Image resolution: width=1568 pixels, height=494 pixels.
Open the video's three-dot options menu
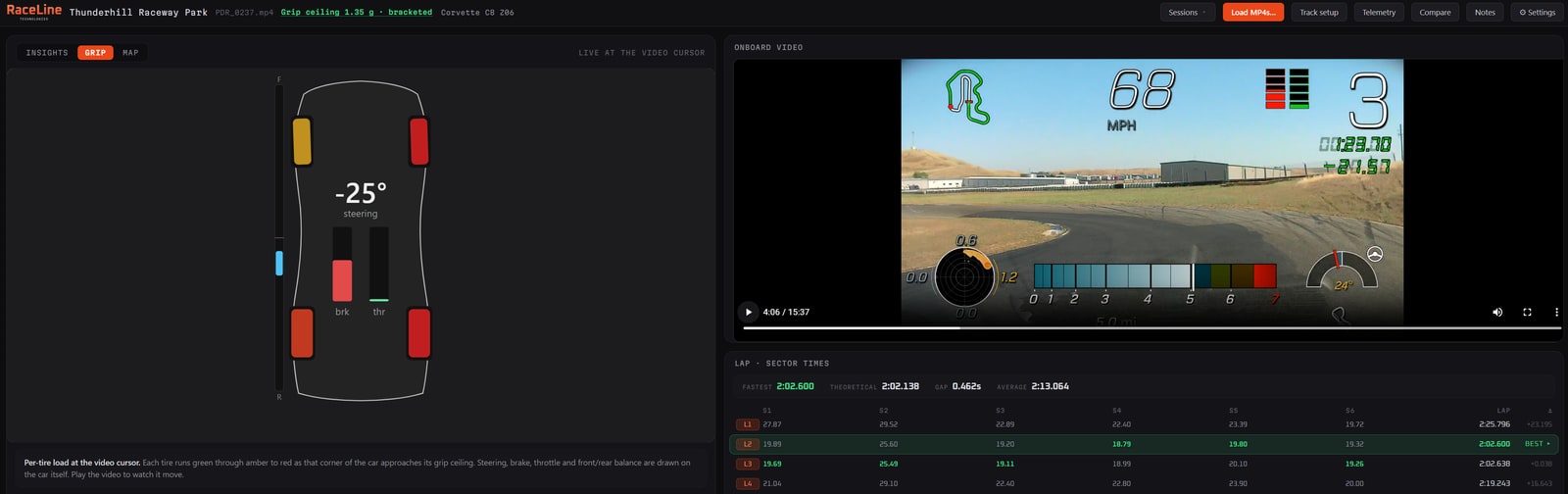tap(1556, 312)
